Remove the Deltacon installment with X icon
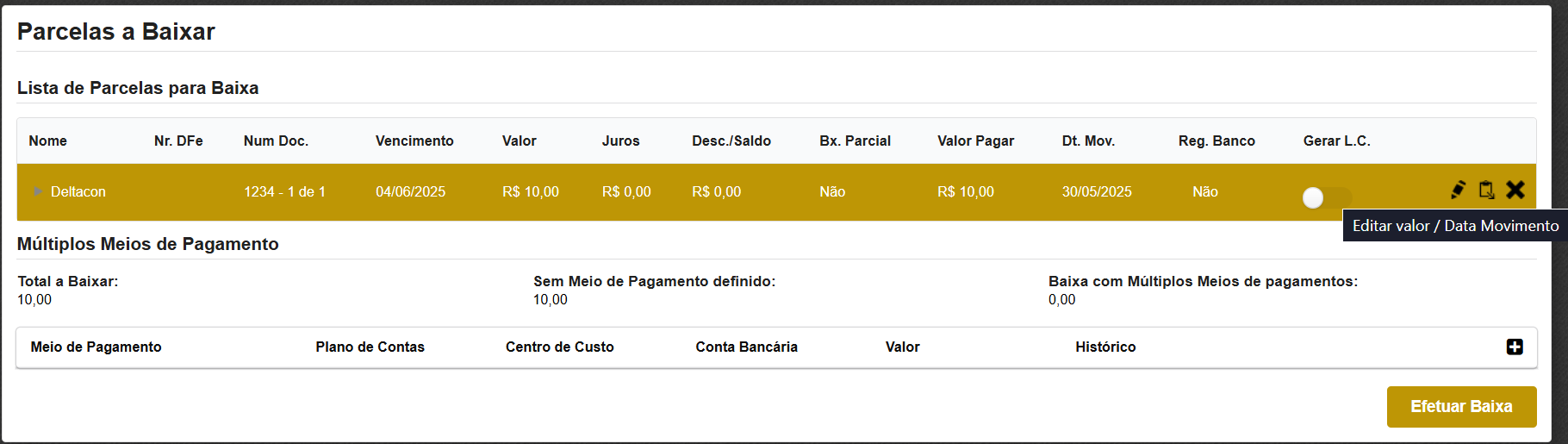This screenshot has width=1568, height=444. point(1515,190)
